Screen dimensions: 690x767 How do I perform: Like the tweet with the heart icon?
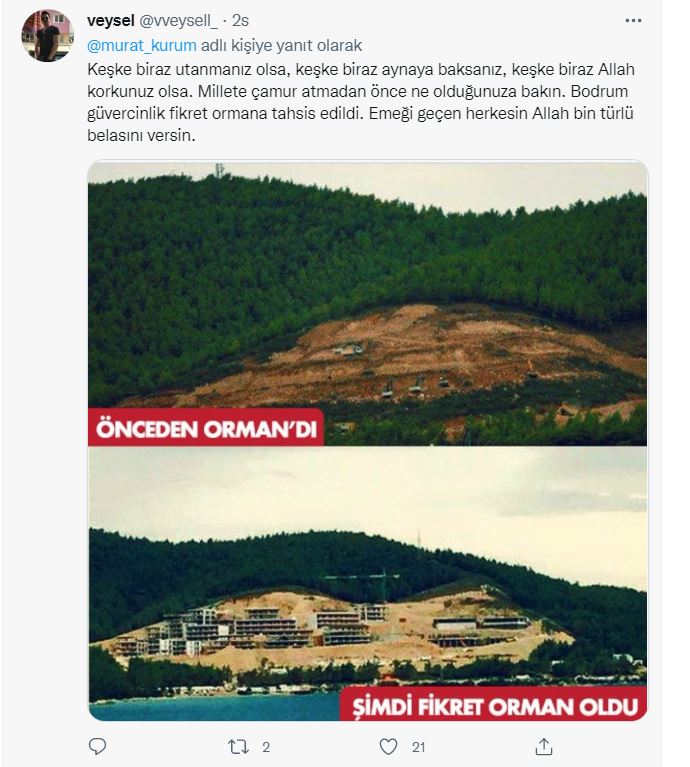tap(388, 746)
